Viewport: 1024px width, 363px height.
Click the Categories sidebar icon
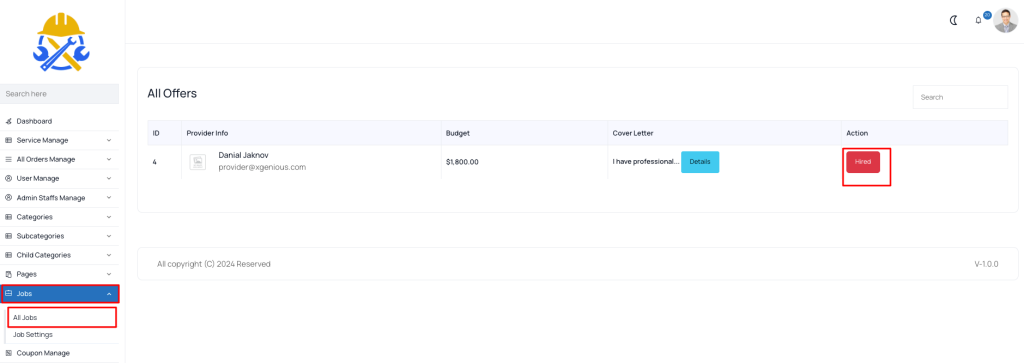click(8, 217)
